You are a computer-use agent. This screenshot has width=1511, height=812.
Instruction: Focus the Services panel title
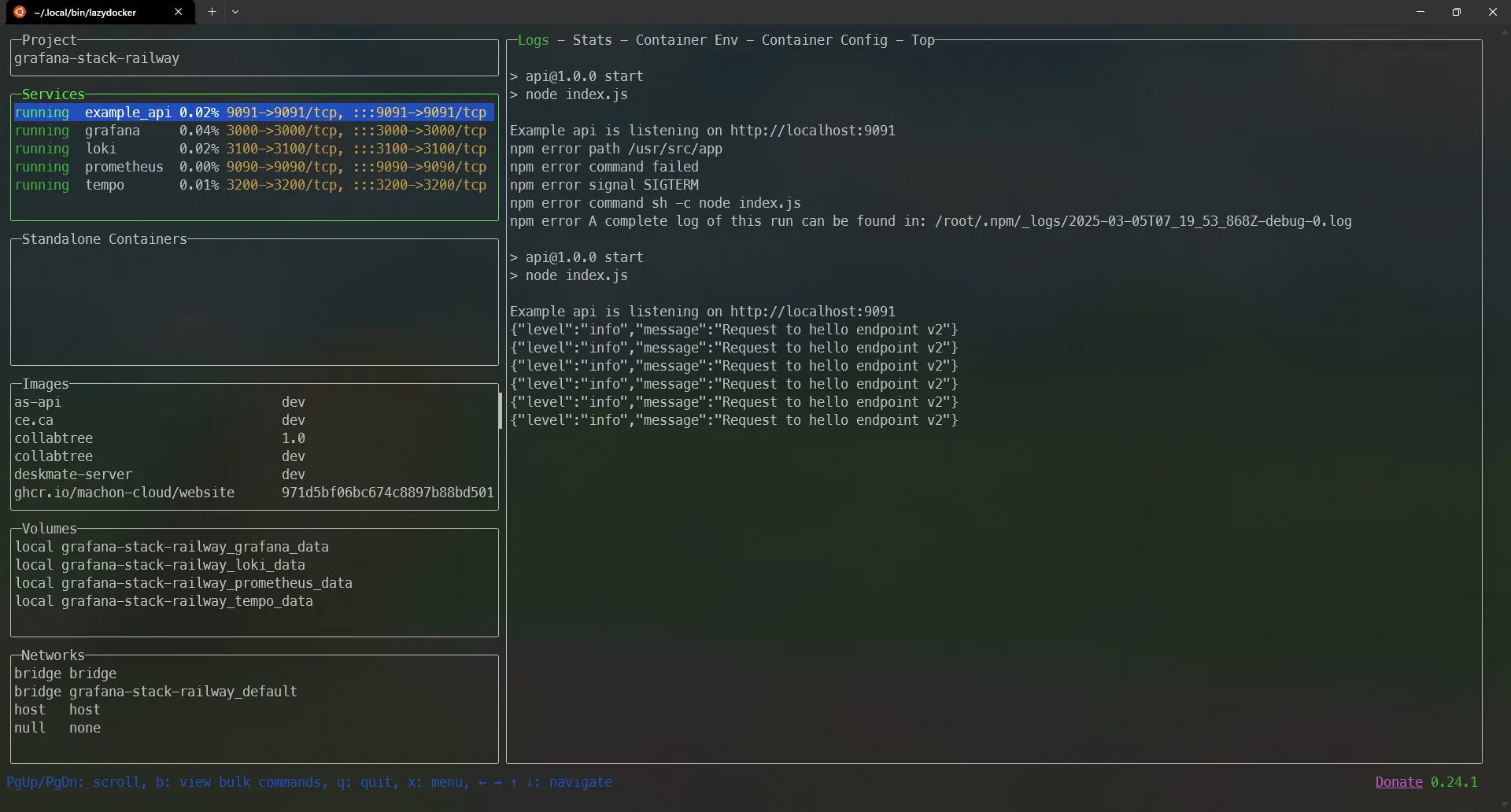click(53, 94)
